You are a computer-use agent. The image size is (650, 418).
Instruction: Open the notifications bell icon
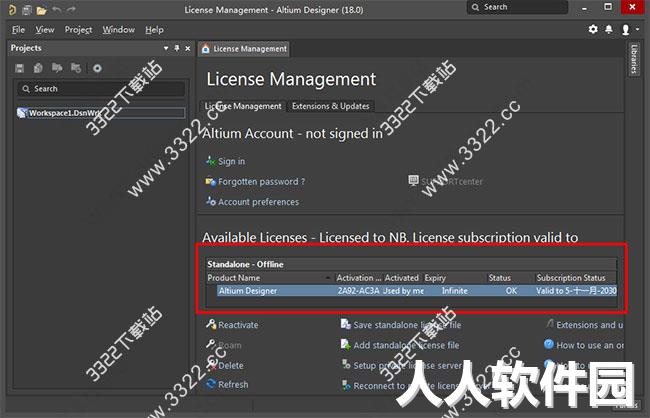pos(609,29)
